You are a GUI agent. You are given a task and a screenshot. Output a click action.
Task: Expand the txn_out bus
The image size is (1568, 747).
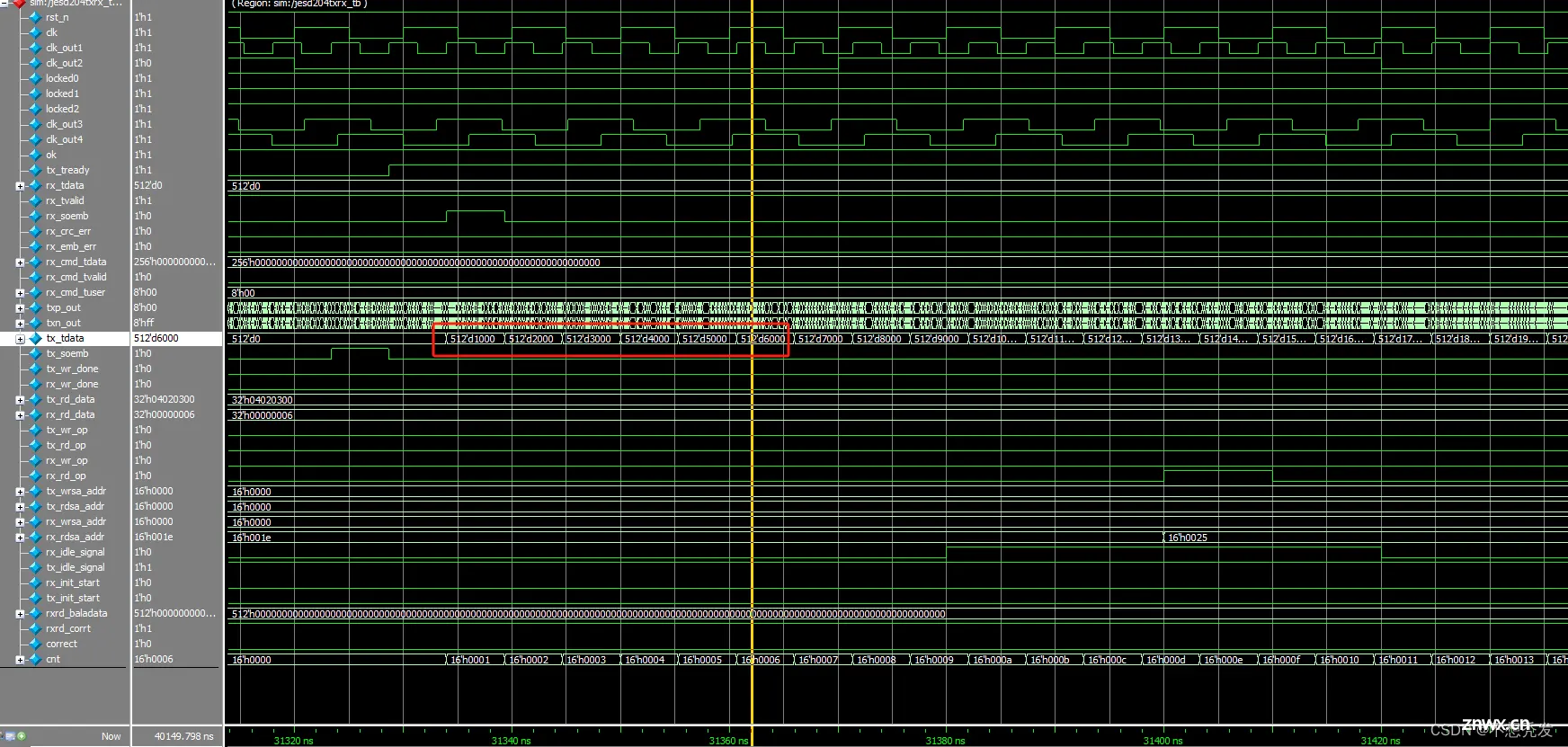pos(20,324)
